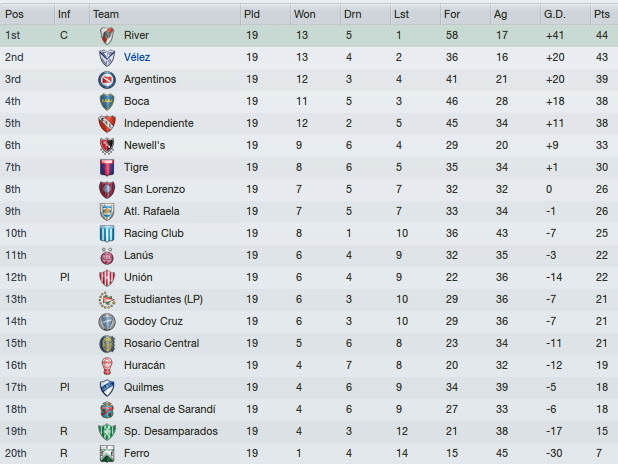The height and width of the screenshot is (464, 618).
Task: Open the Vélez team link
Action: tap(137, 58)
